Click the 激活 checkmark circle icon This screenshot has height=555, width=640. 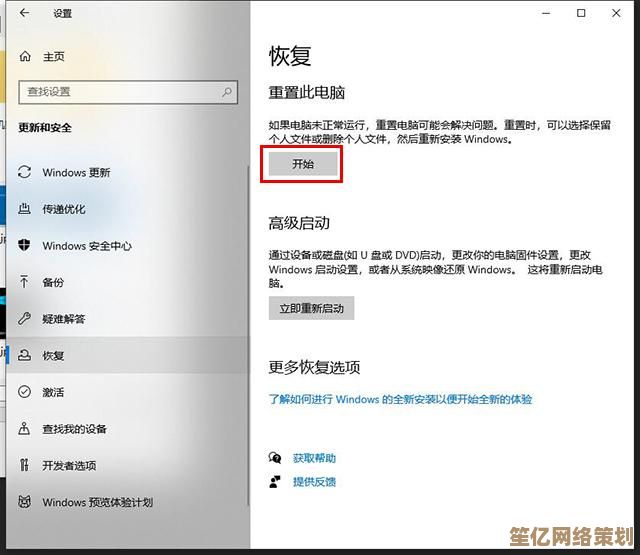pos(25,392)
